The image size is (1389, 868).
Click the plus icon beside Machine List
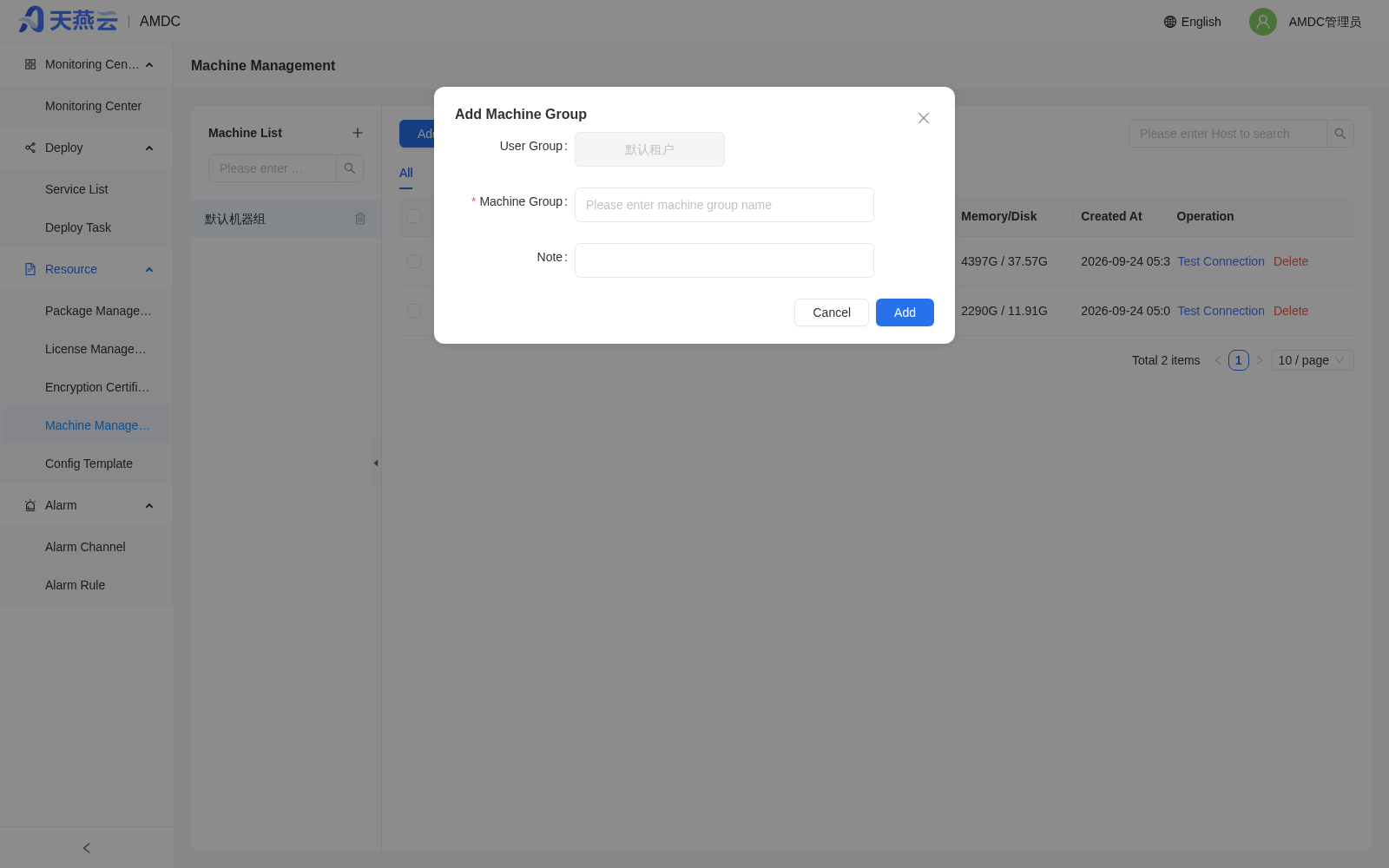point(358,133)
